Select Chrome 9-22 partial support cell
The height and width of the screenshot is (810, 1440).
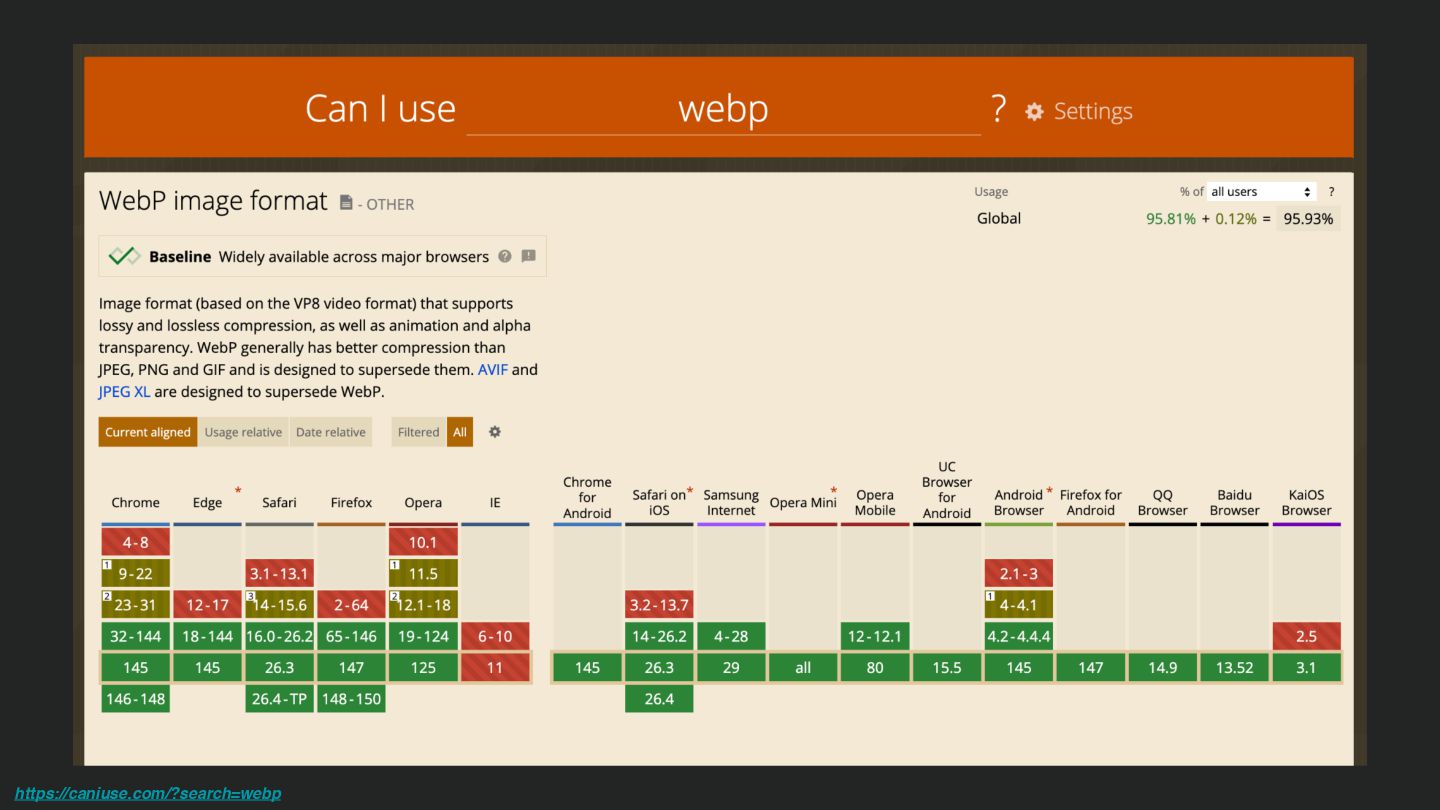tap(135, 573)
